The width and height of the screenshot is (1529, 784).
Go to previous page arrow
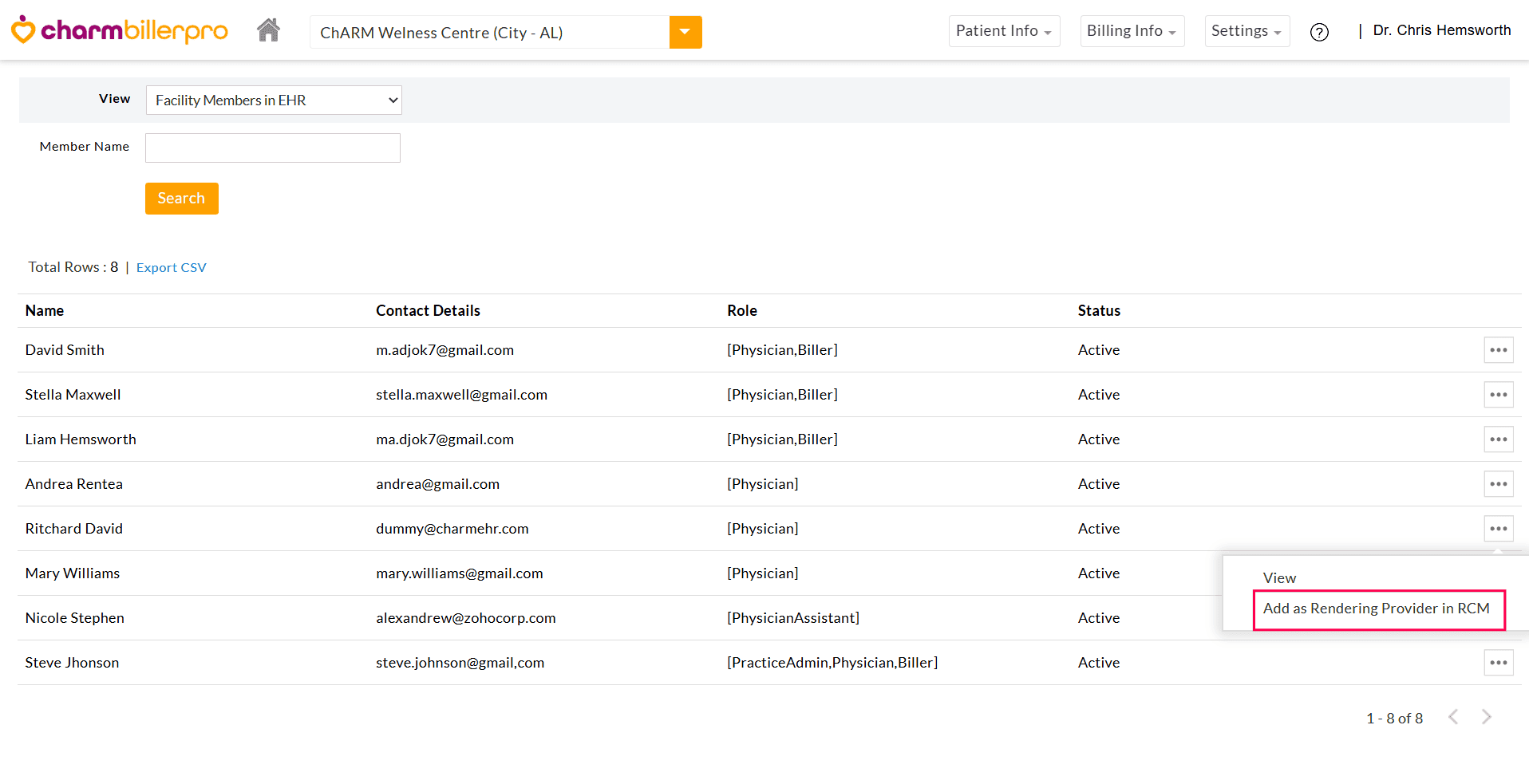point(1453,717)
